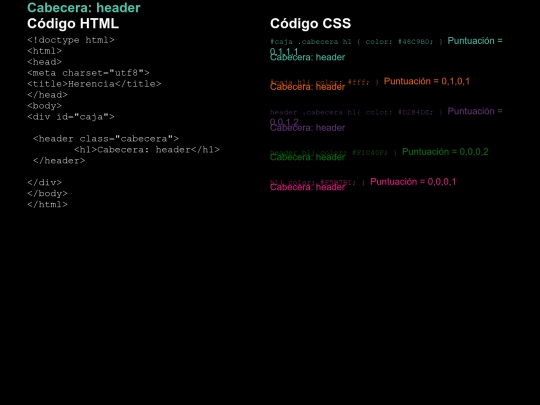Click the purple "Cabecera: header" sample

tap(307, 128)
